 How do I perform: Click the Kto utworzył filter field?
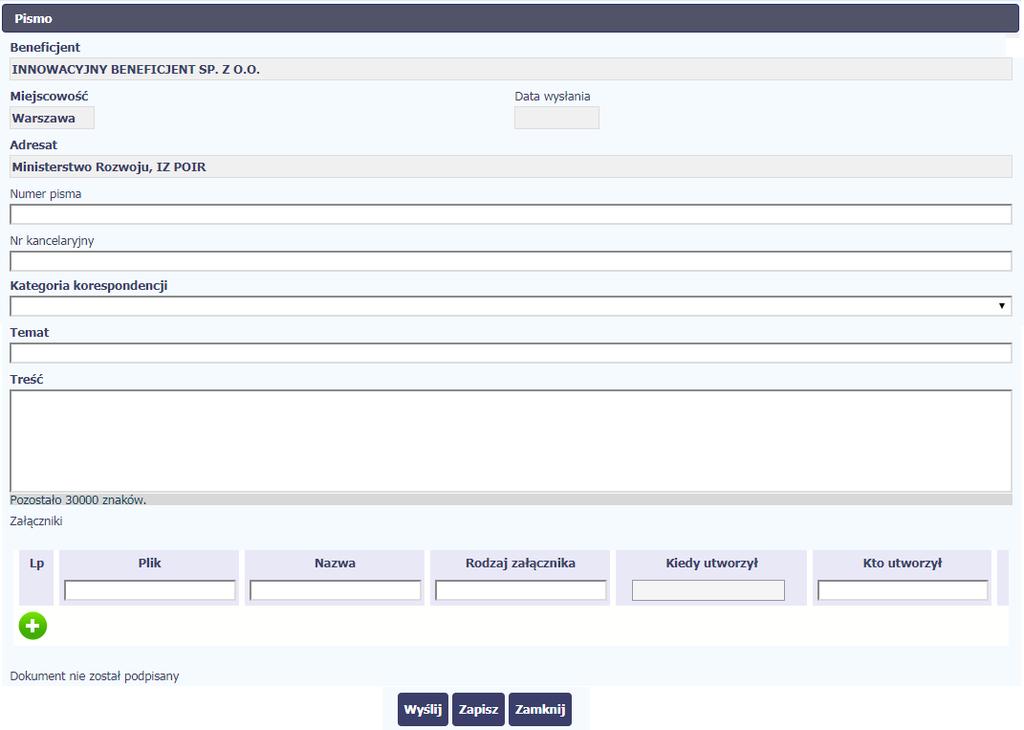pos(903,590)
